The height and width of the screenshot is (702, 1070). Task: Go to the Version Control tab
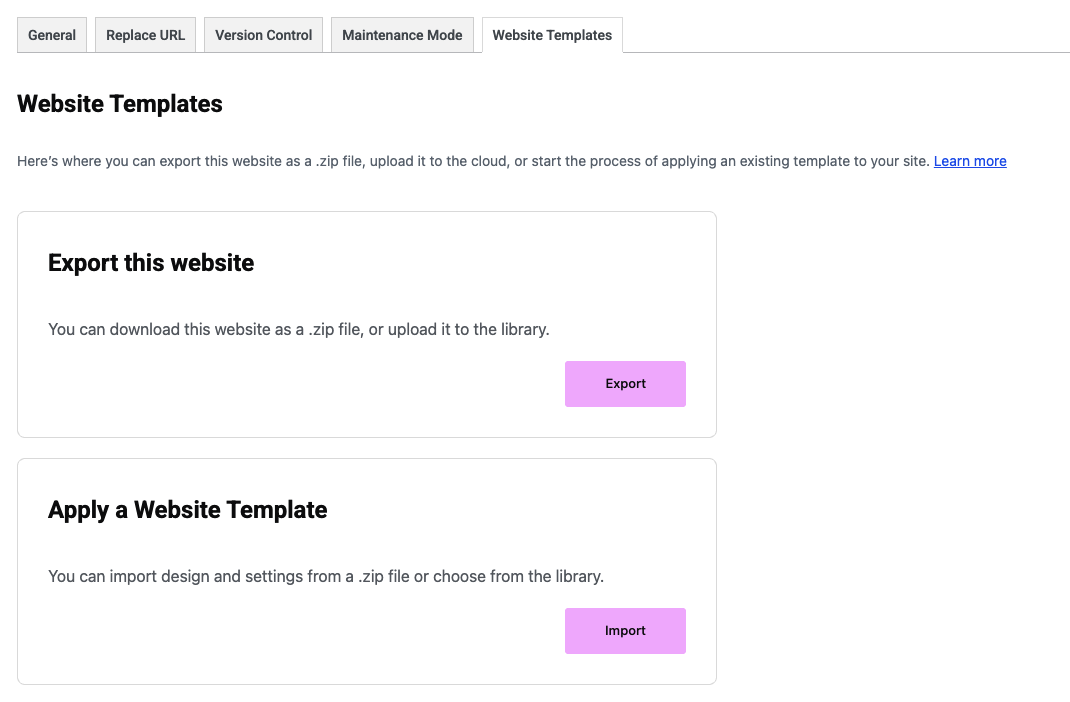263,35
